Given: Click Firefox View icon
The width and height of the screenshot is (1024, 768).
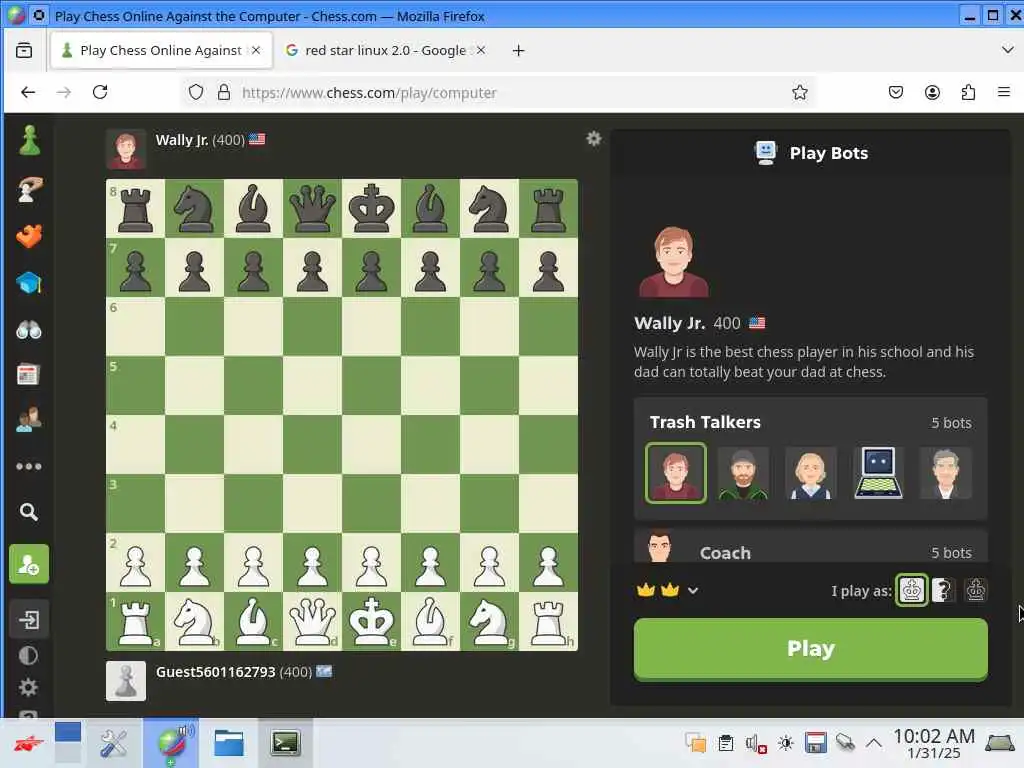Looking at the screenshot, I should [24, 50].
